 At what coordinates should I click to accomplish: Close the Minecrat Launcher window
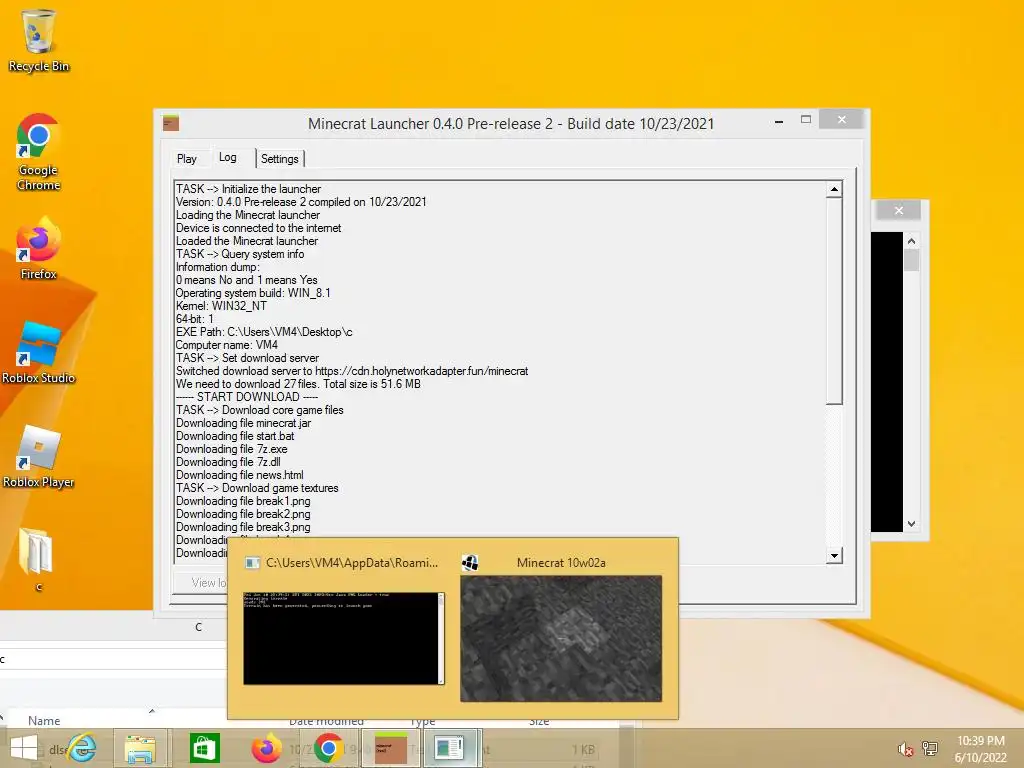click(842, 120)
